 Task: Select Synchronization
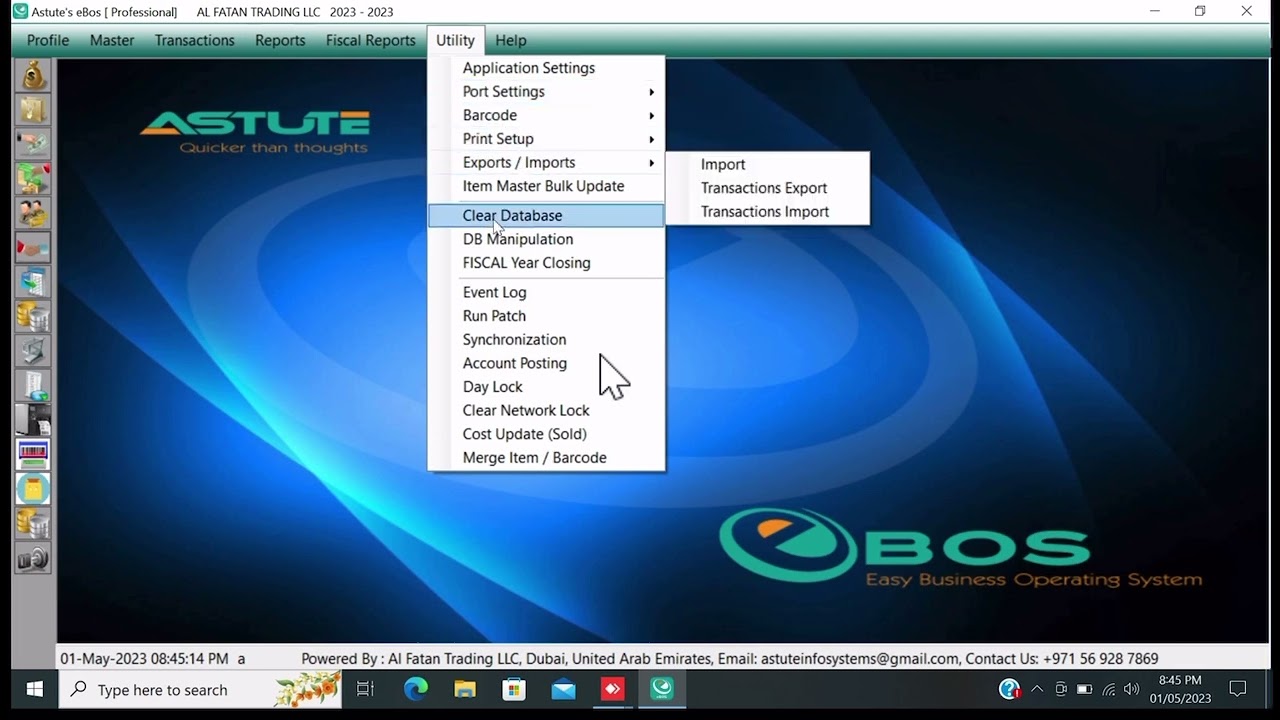pyautogui.click(x=546, y=340)
